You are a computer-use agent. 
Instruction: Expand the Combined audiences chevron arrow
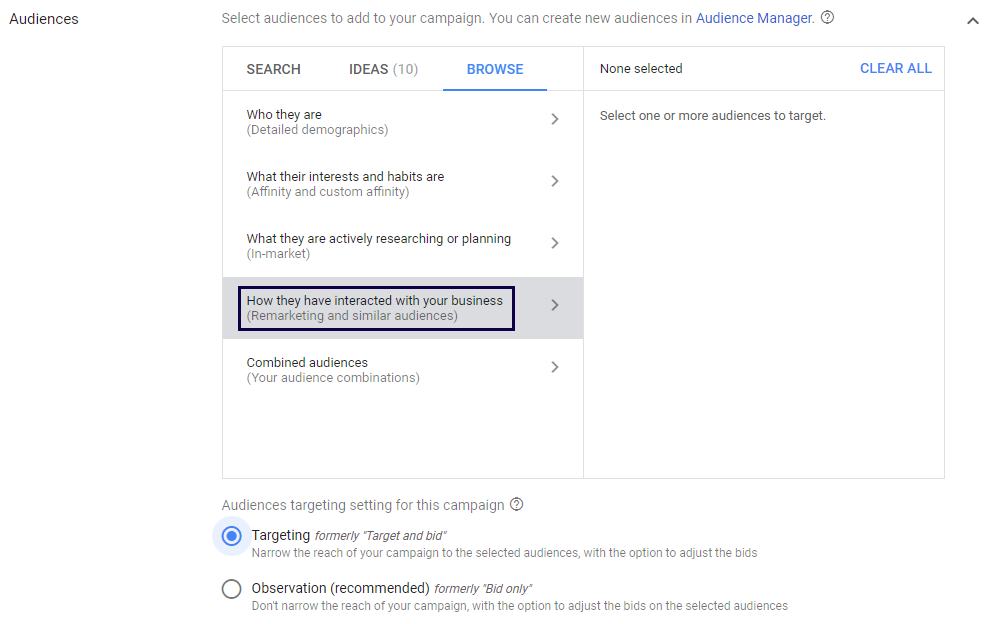[x=555, y=367]
